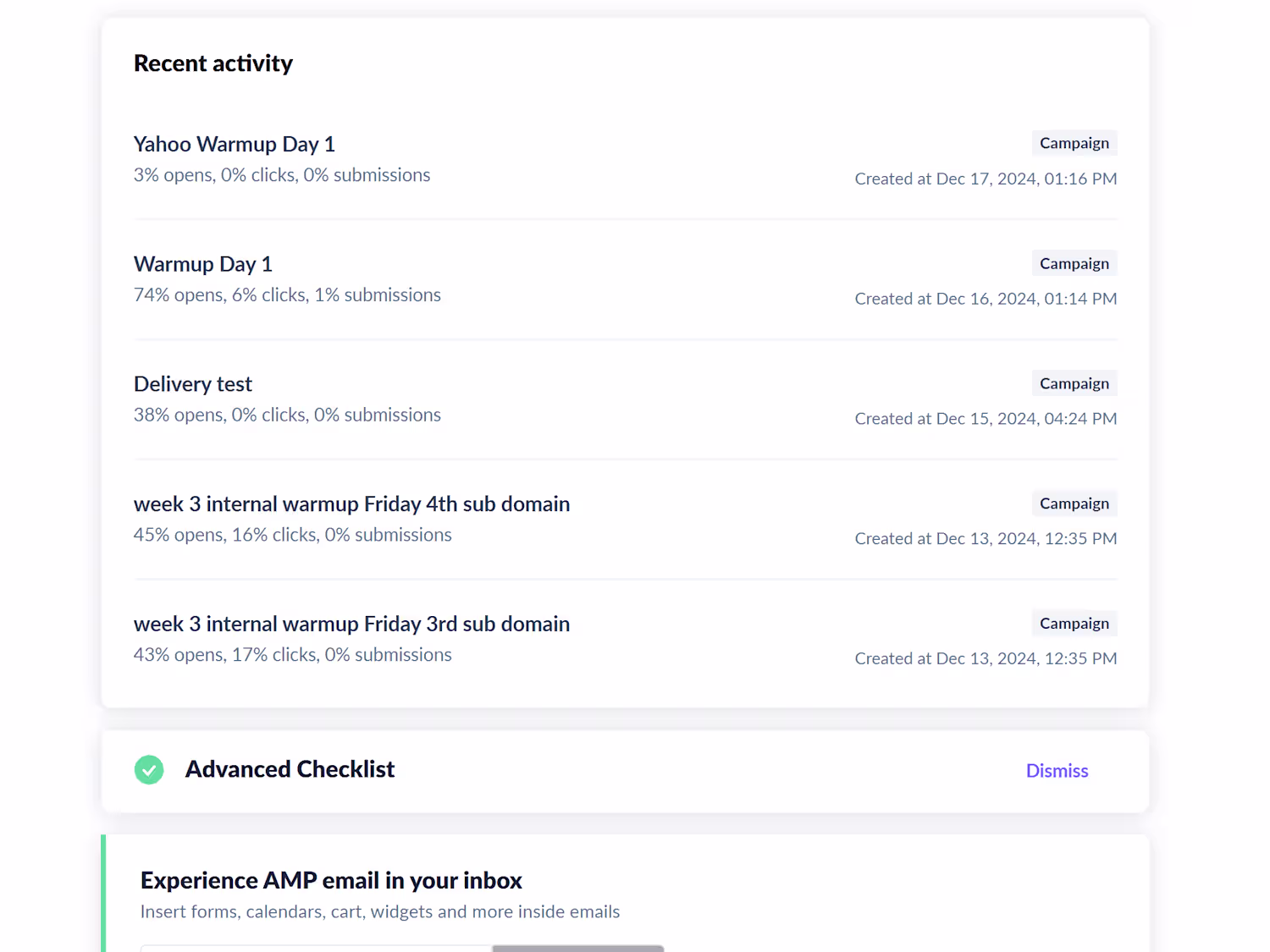Image resolution: width=1270 pixels, height=952 pixels.
Task: Open week 3 internal warmup 3rd sub domain
Action: coord(351,625)
